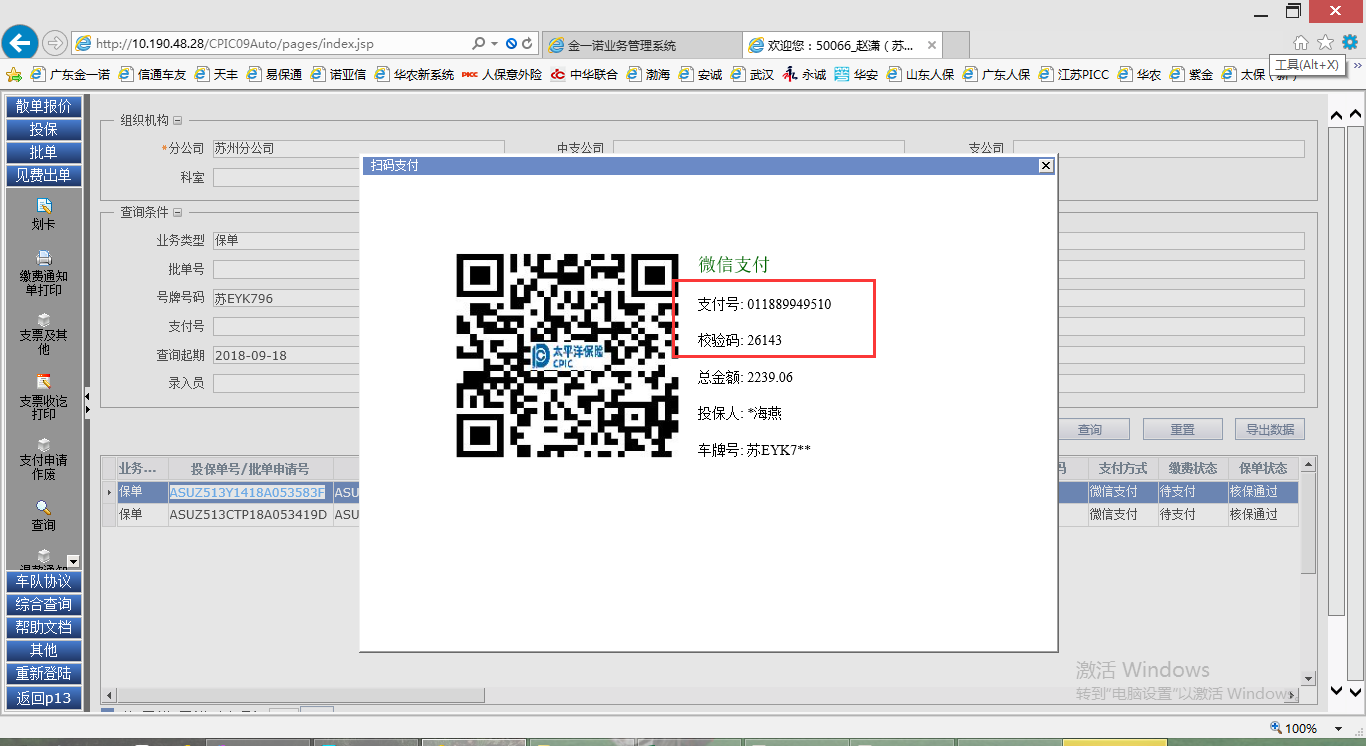
Task: Open the 综合查询 sidebar menu
Action: (x=43, y=604)
